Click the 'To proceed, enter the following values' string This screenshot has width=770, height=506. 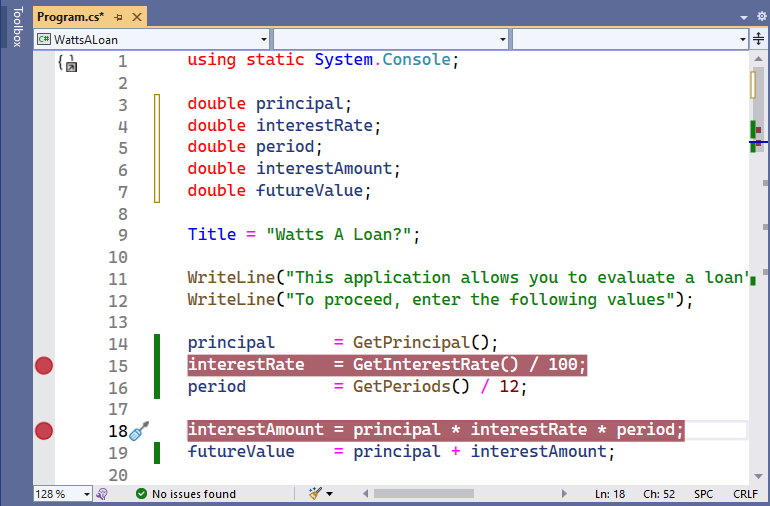[481, 300]
